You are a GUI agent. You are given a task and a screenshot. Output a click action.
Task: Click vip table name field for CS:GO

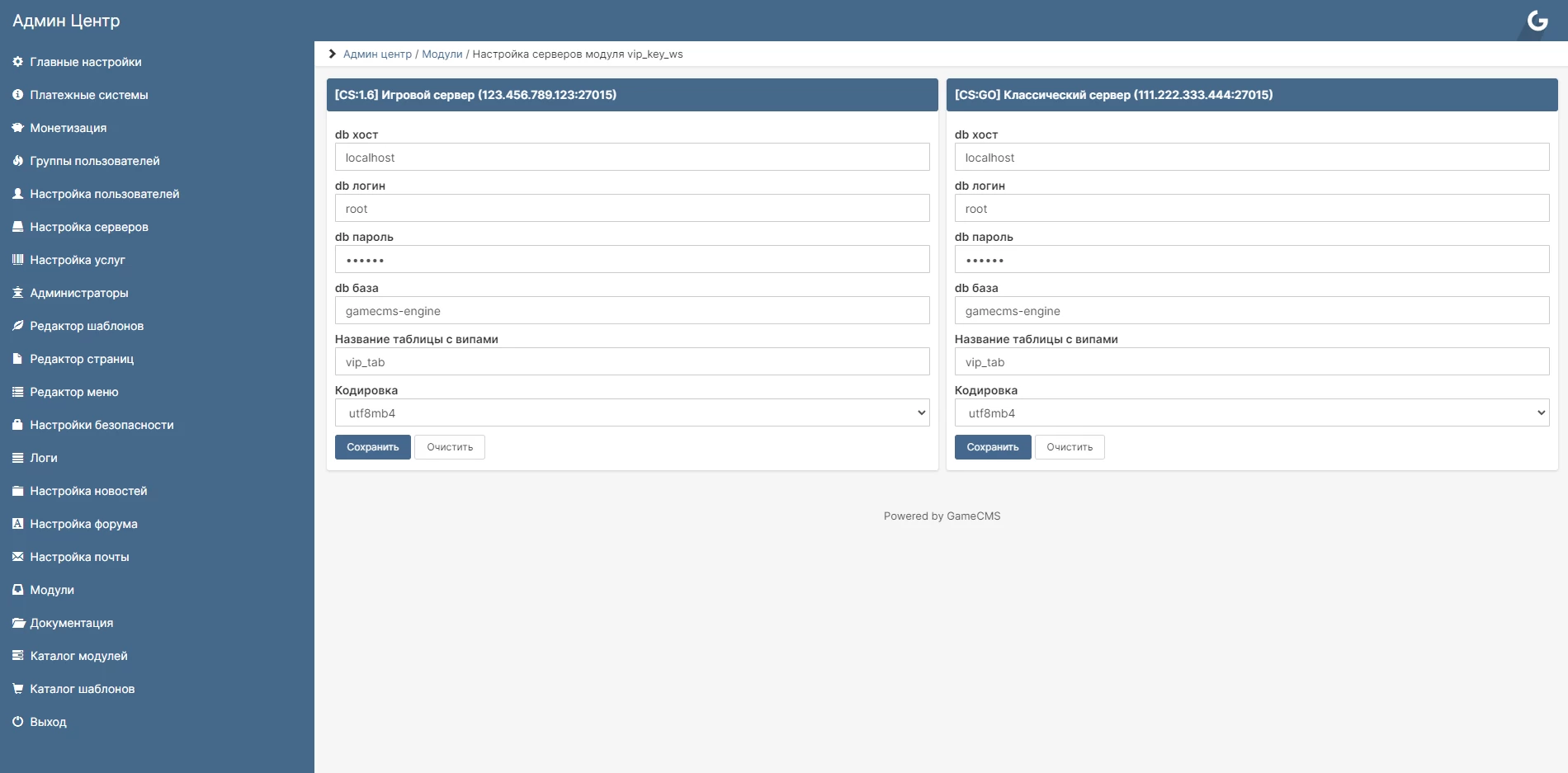[1252, 361]
